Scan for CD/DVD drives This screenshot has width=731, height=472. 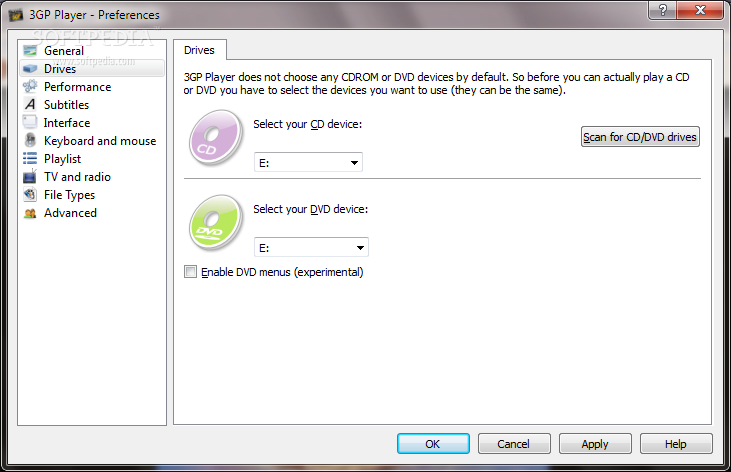coord(640,137)
